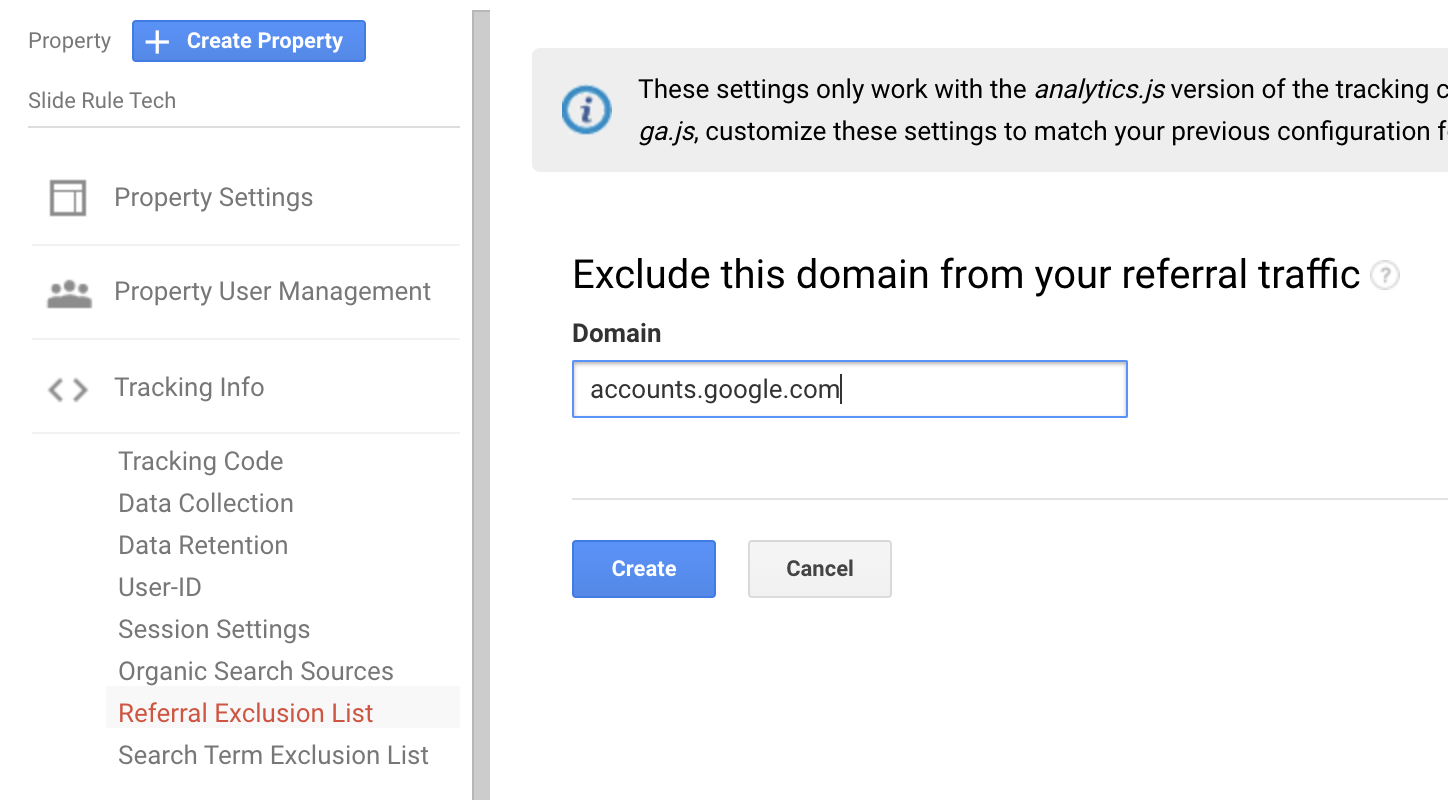Select Organic Search Sources
Screen dimensions: 1448x800
point(255,671)
